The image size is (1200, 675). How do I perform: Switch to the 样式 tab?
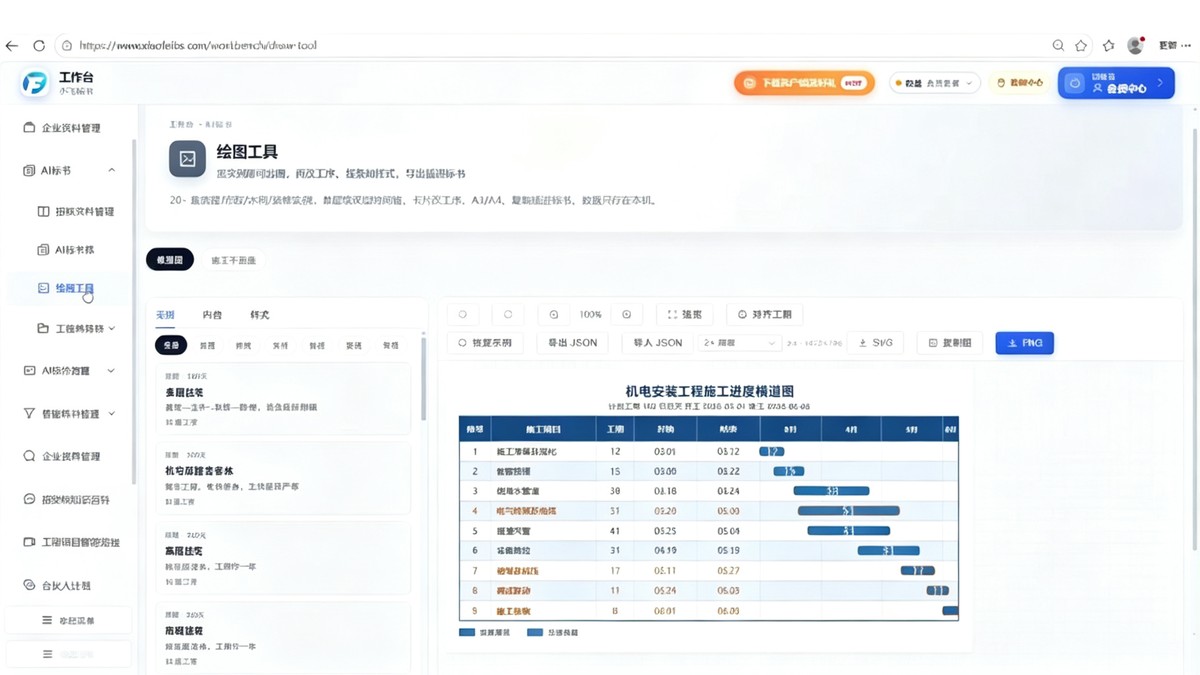(259, 315)
